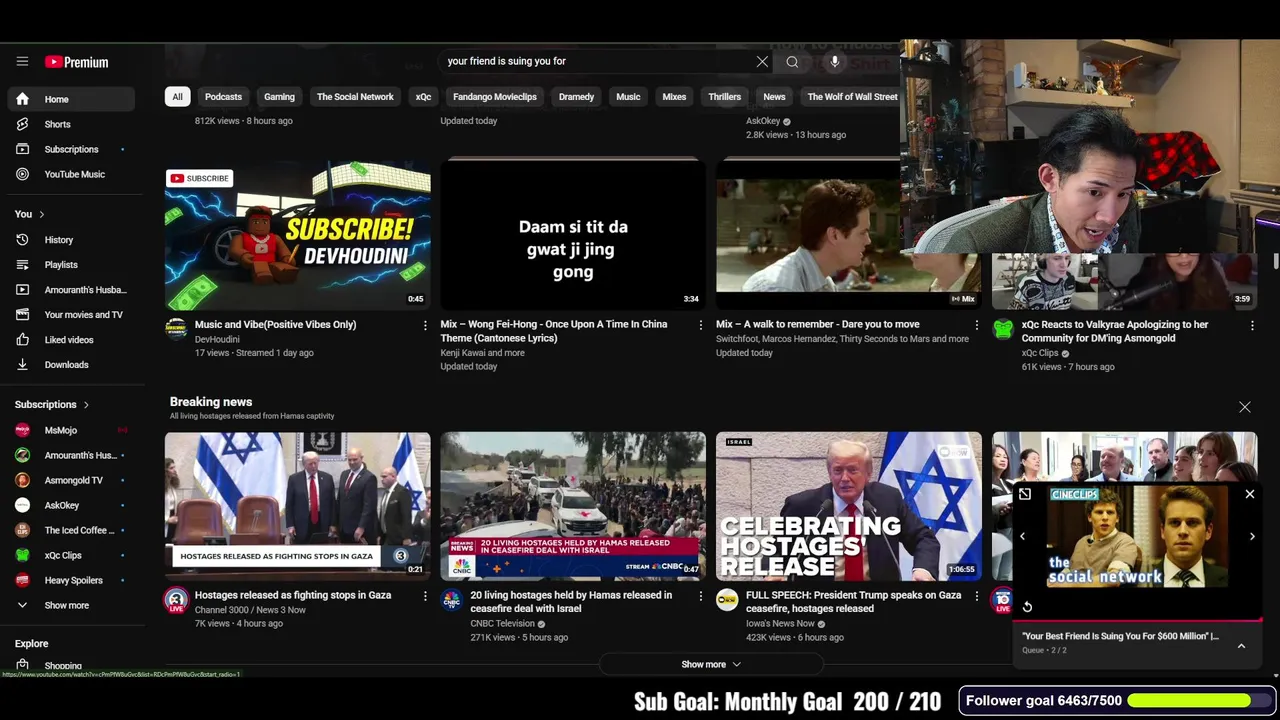Open options for xQc Reacts to Valkyrae video

click(1251, 325)
